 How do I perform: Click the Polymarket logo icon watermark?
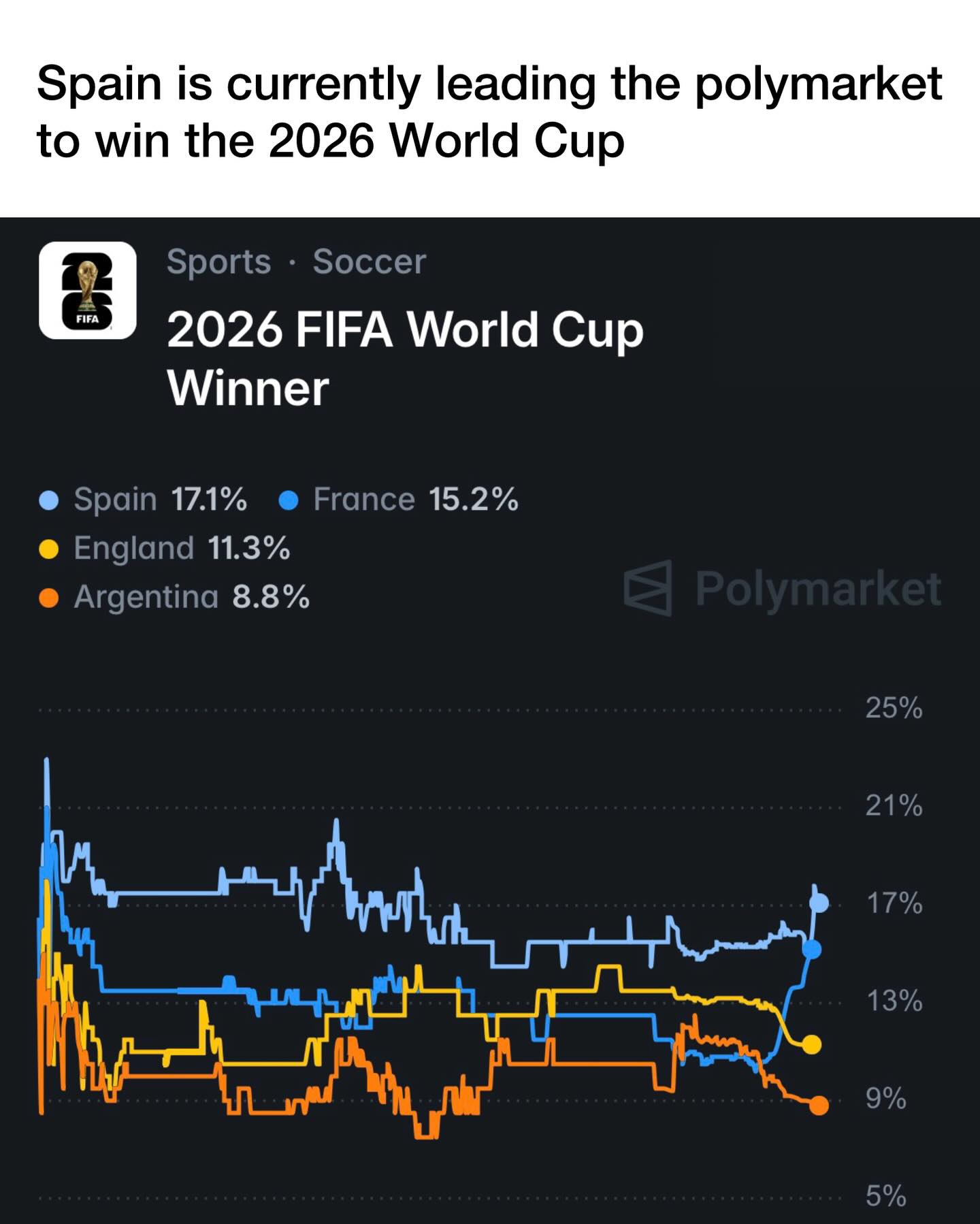point(647,588)
